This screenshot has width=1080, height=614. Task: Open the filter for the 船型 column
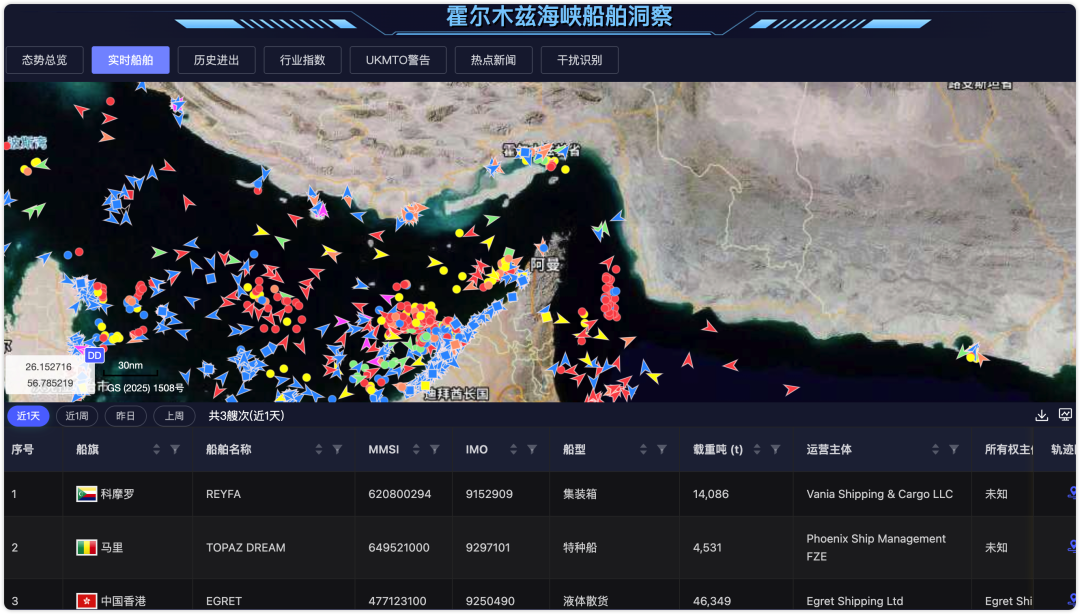[661, 450]
